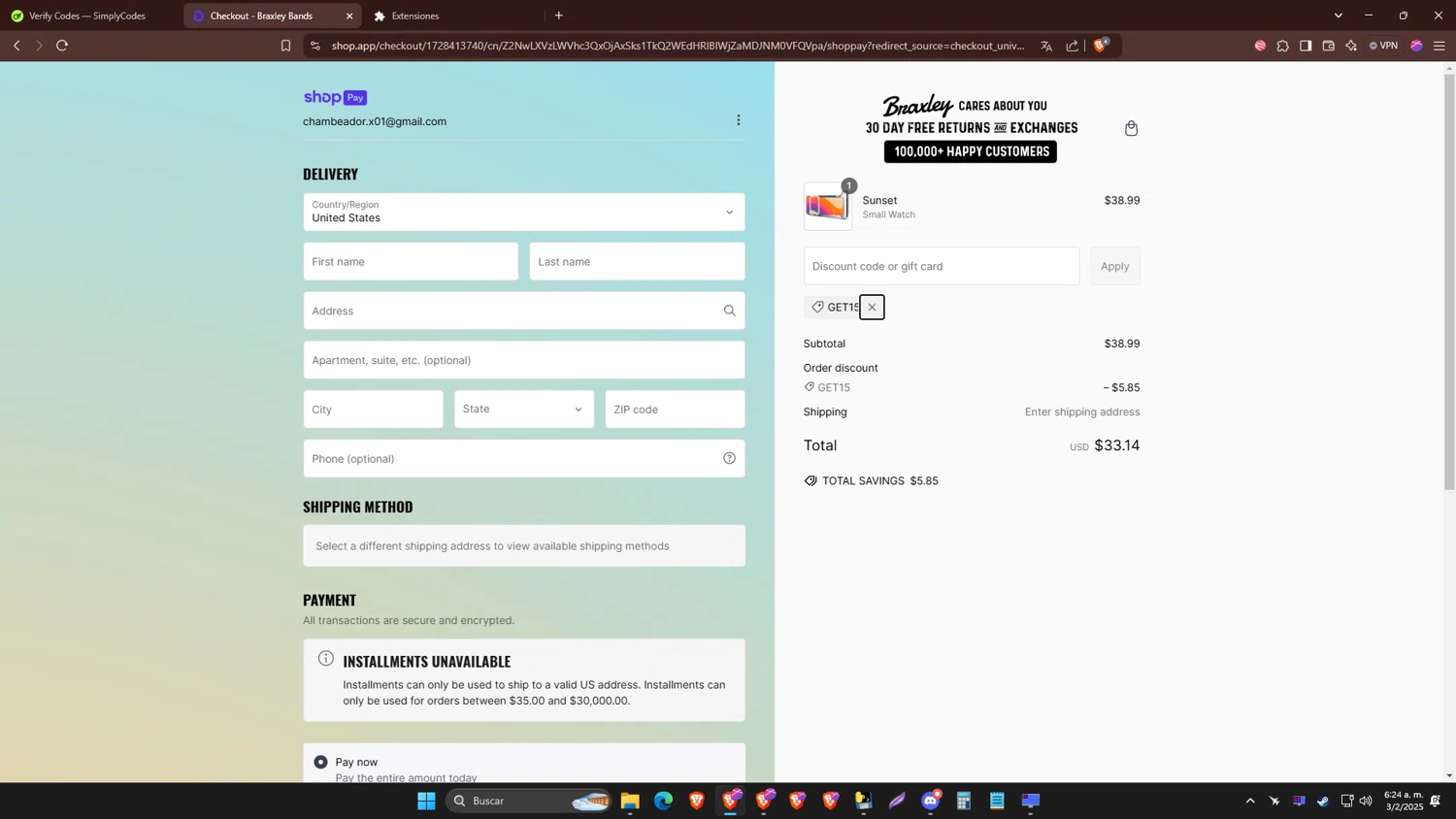Click the Shop Pay logo
1456x819 pixels.
tap(335, 97)
